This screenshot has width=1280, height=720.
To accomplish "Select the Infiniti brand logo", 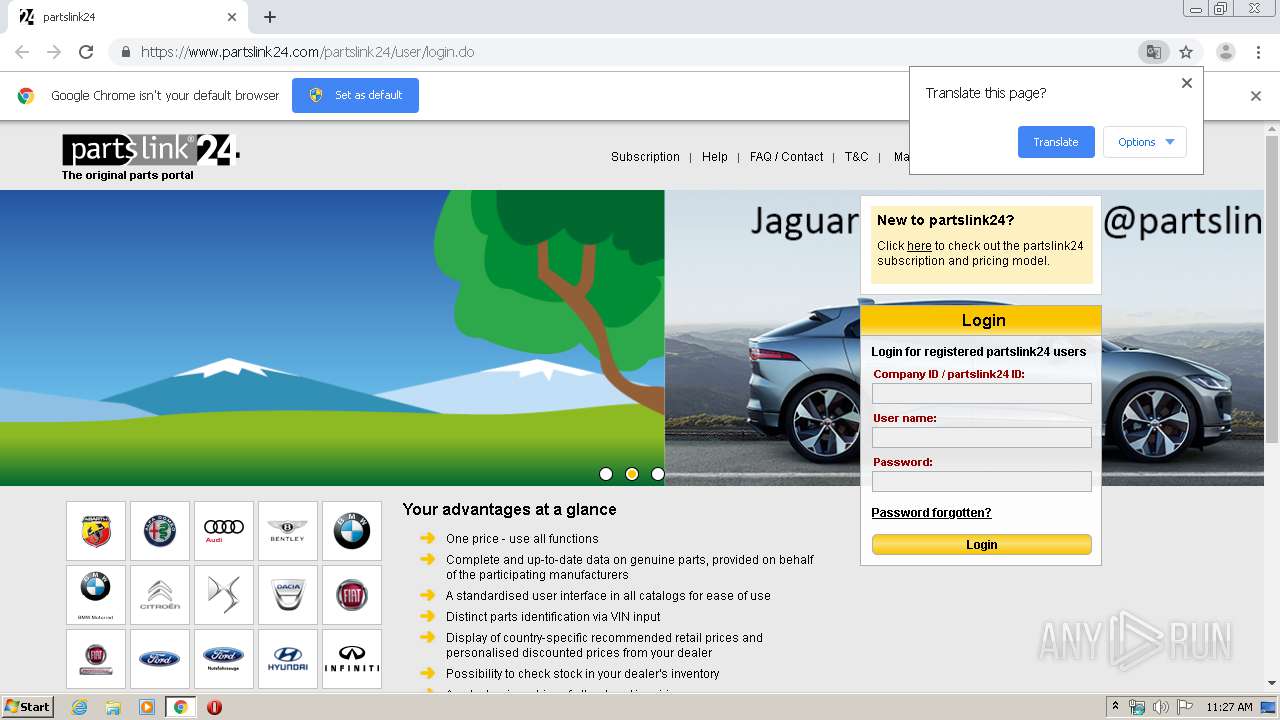I will (352, 659).
